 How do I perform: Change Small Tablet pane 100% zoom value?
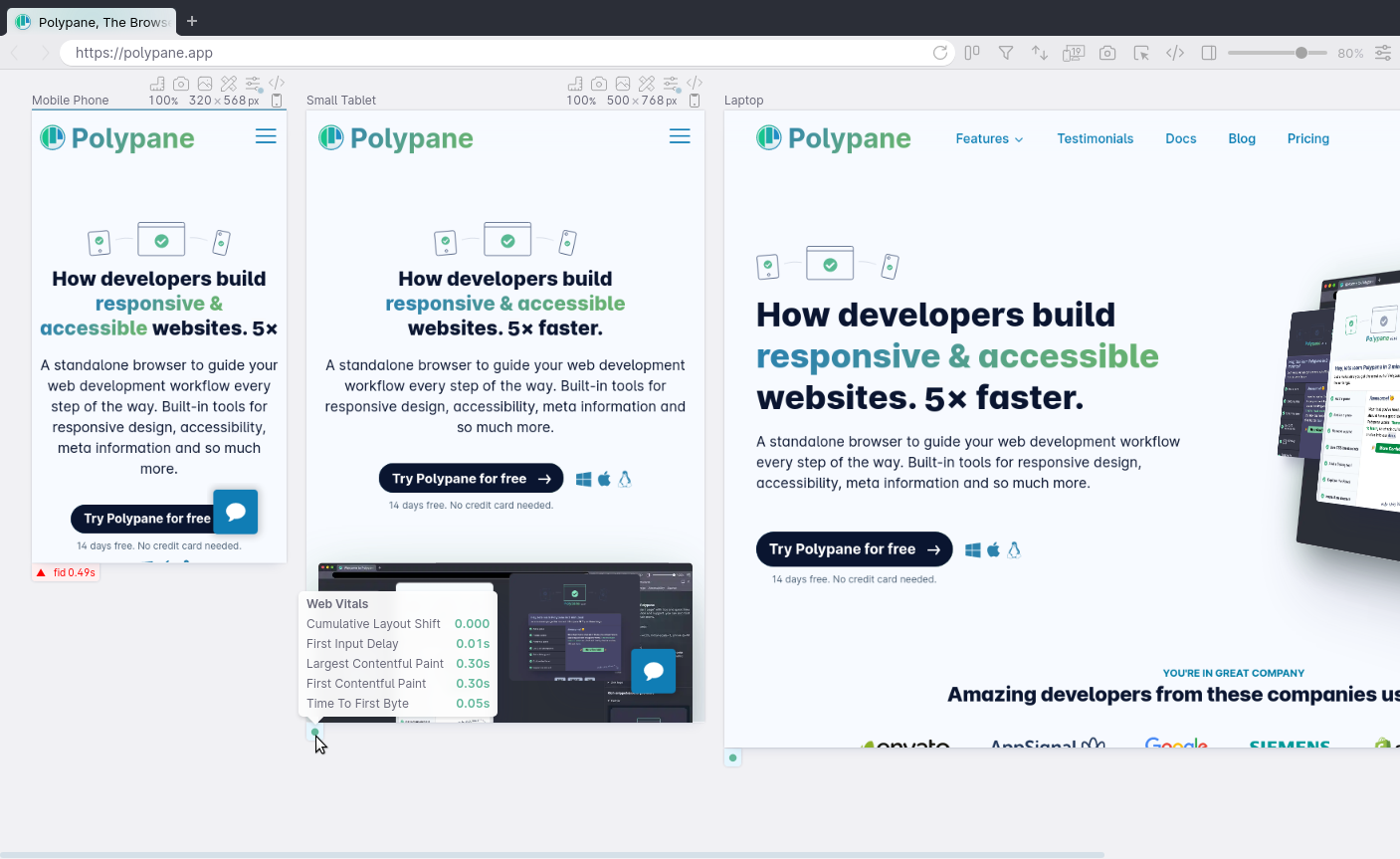(x=581, y=101)
